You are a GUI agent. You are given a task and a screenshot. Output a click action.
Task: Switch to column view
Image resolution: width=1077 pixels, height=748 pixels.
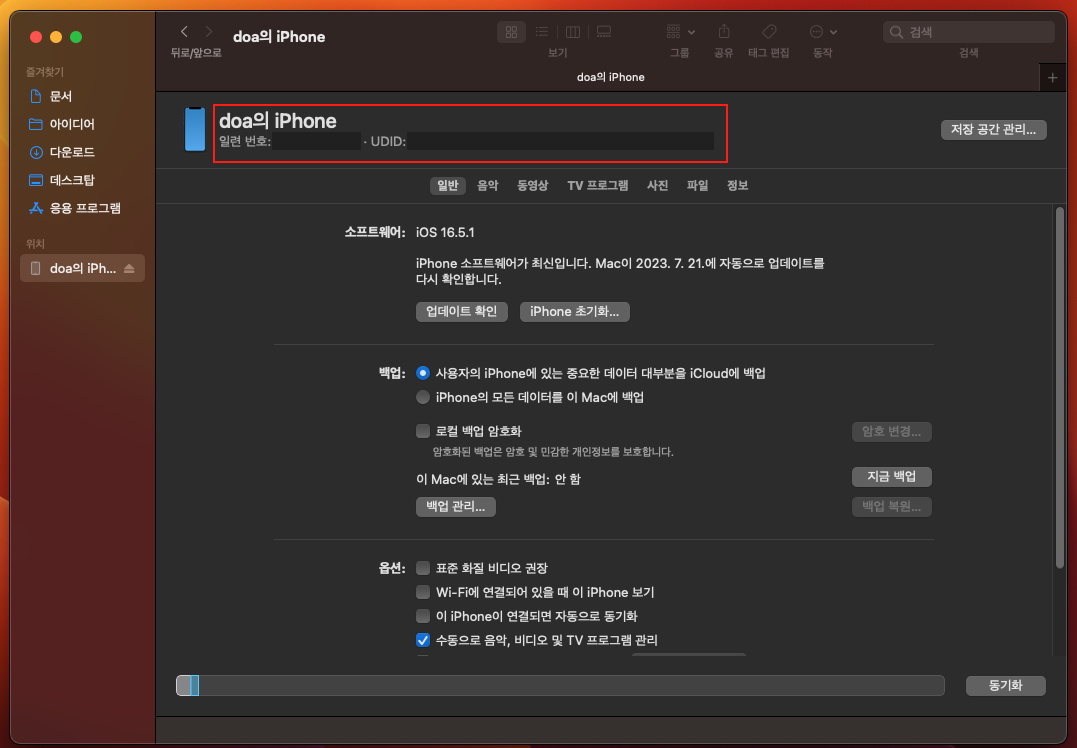pos(573,32)
